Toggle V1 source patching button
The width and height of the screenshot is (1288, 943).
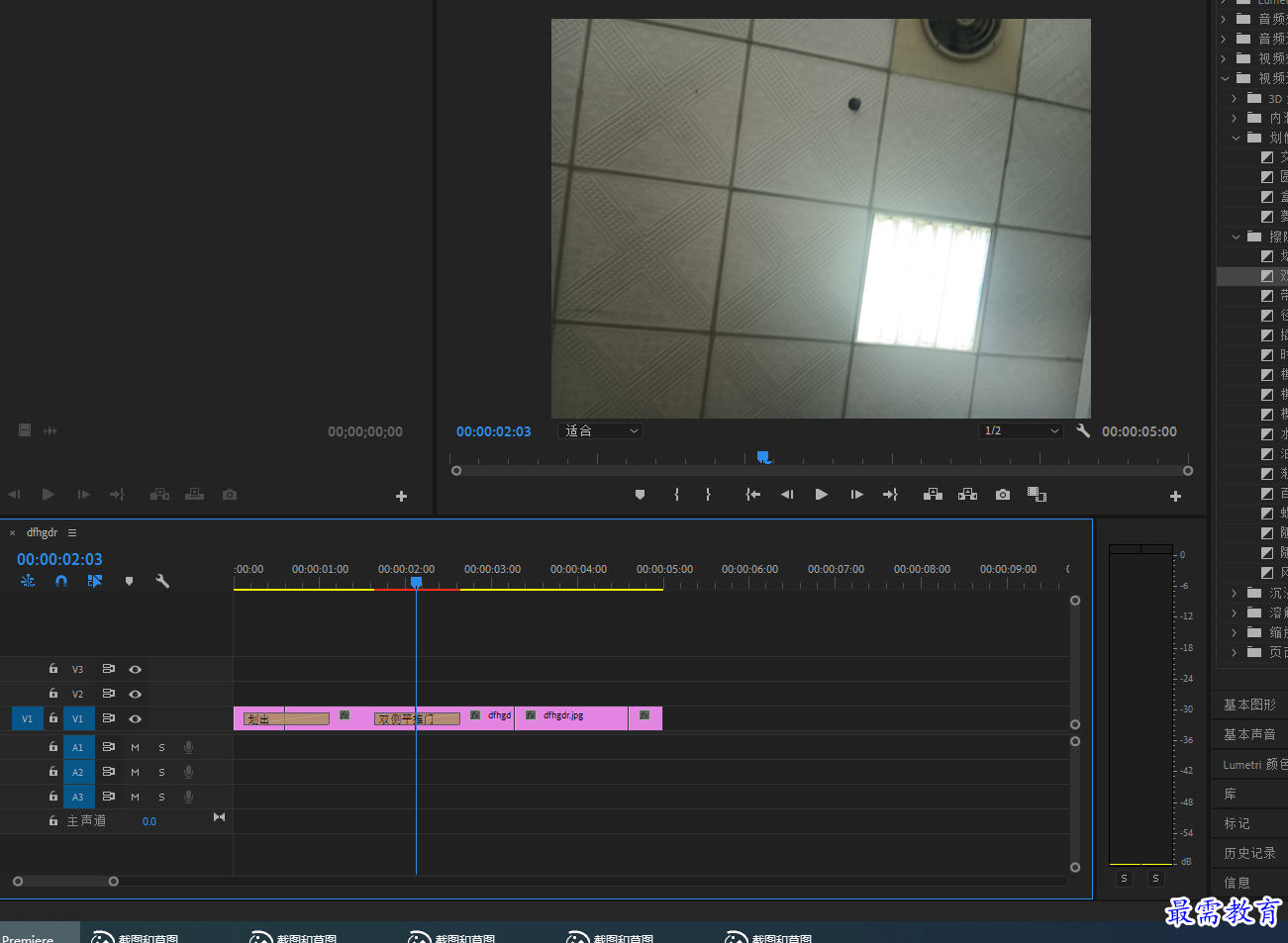click(27, 719)
